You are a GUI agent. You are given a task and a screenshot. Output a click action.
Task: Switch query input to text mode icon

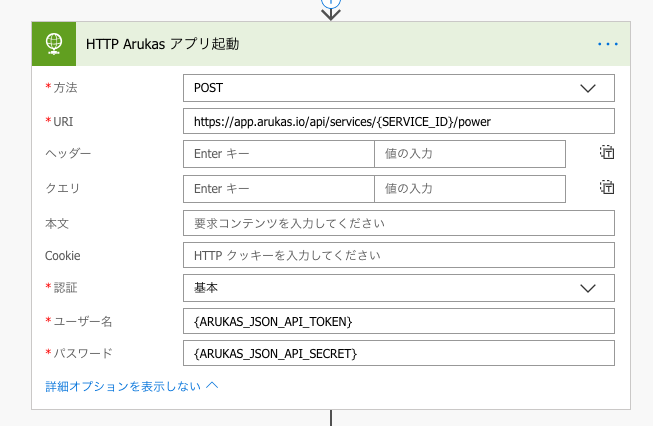(607, 187)
